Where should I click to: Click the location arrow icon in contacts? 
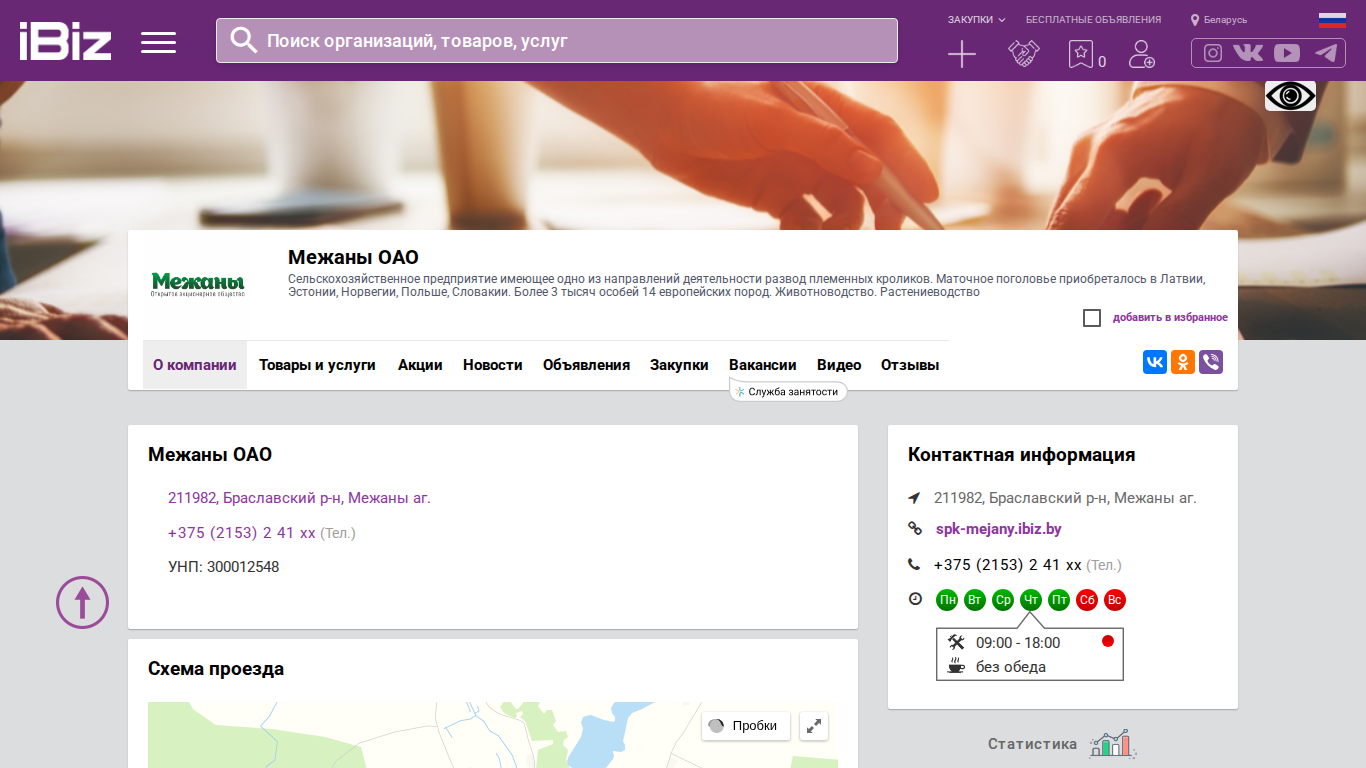coord(914,498)
